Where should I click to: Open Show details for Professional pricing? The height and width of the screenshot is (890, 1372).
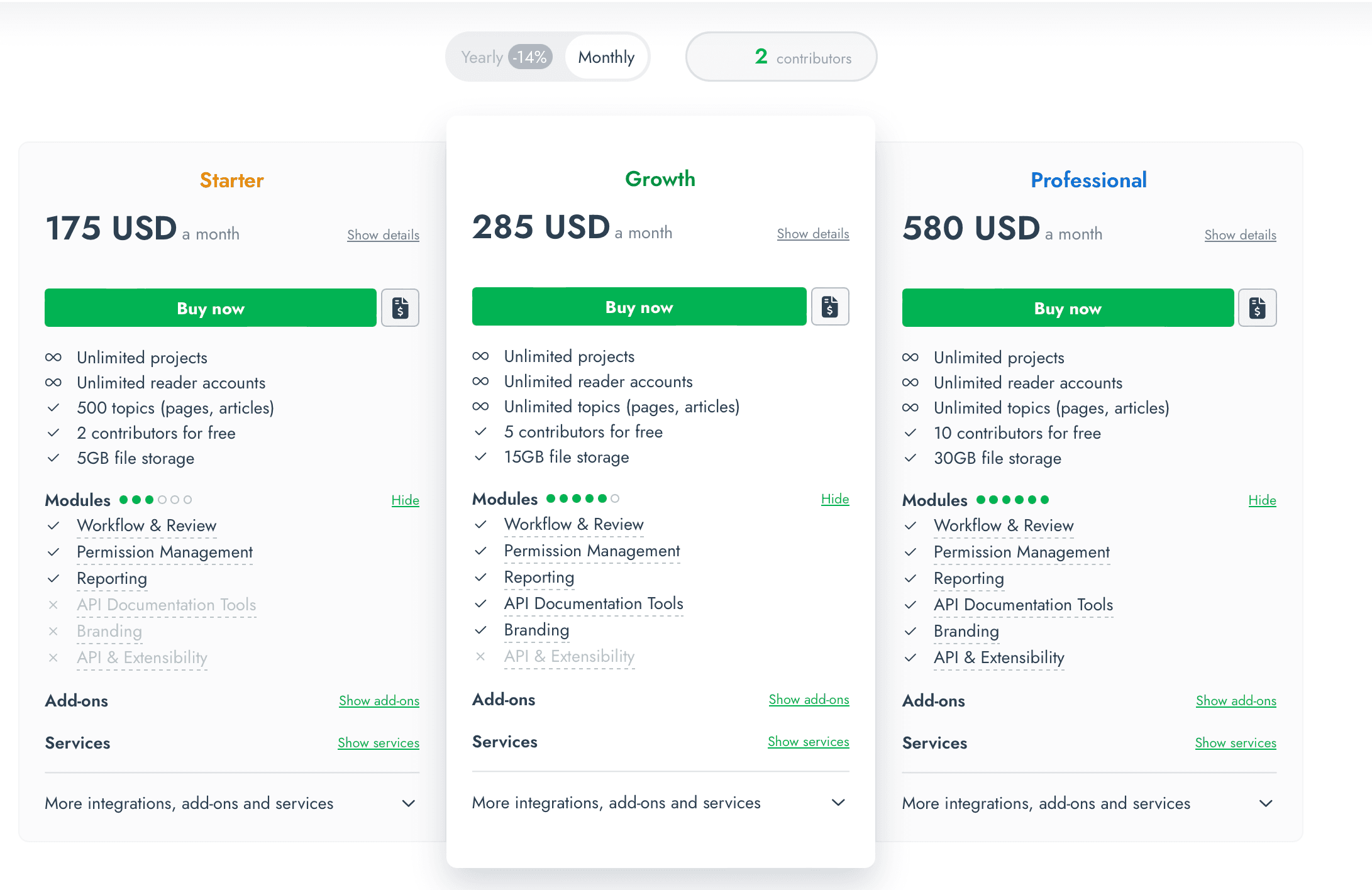(1240, 235)
